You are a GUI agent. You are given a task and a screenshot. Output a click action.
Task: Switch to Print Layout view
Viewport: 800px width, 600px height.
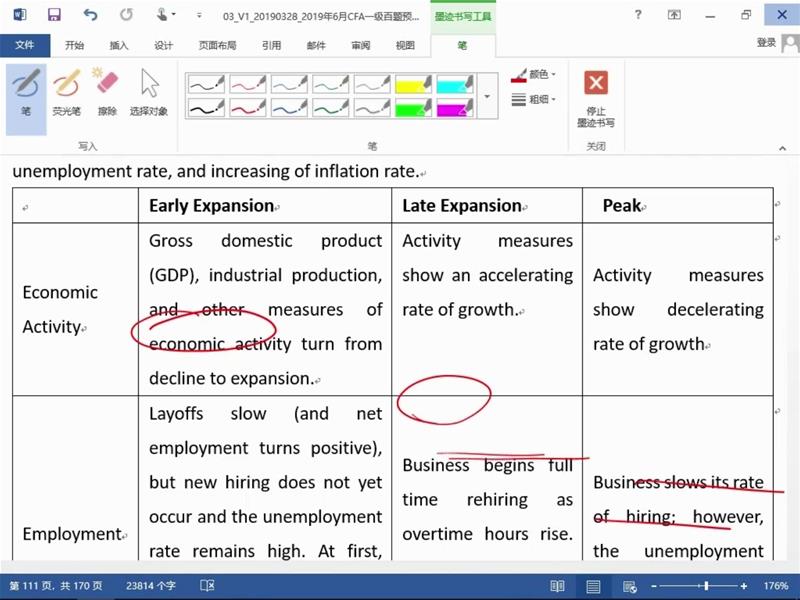click(593, 586)
